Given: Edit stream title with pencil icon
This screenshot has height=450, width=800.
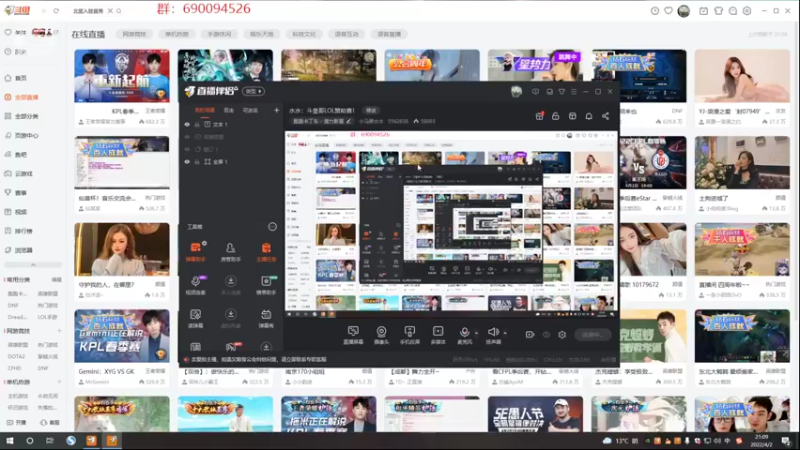Looking at the screenshot, I should tap(348, 121).
